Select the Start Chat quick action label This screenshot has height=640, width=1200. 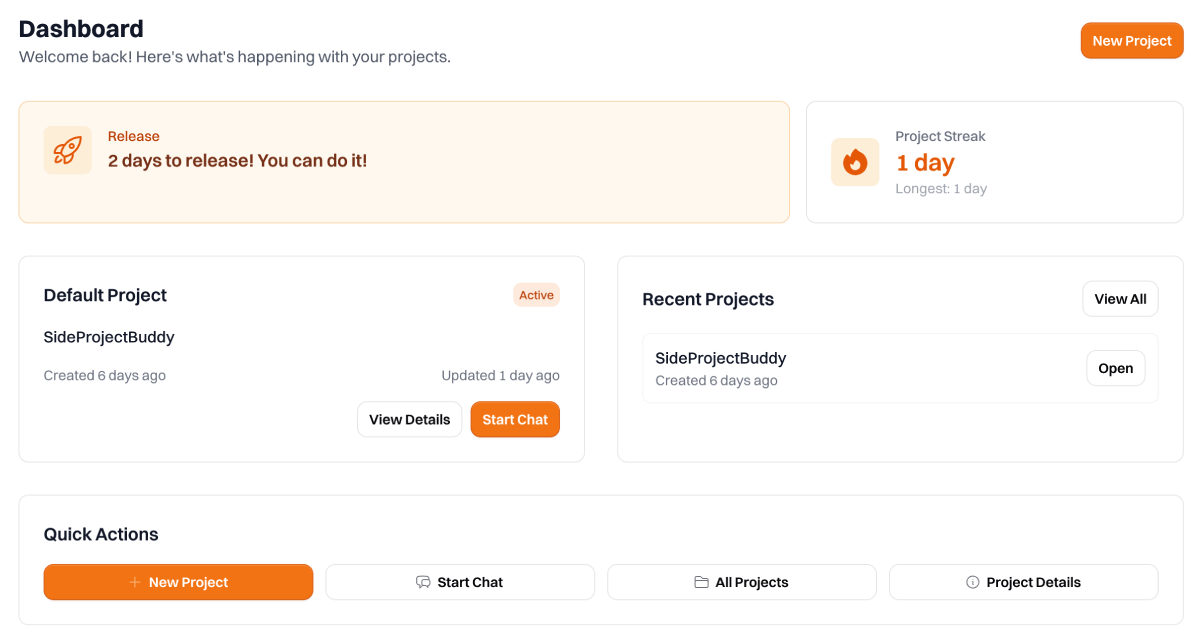tap(470, 582)
